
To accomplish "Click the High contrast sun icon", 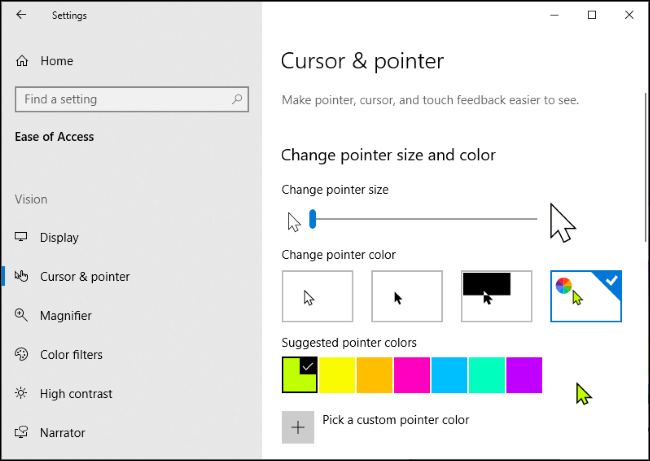I will coord(21,393).
